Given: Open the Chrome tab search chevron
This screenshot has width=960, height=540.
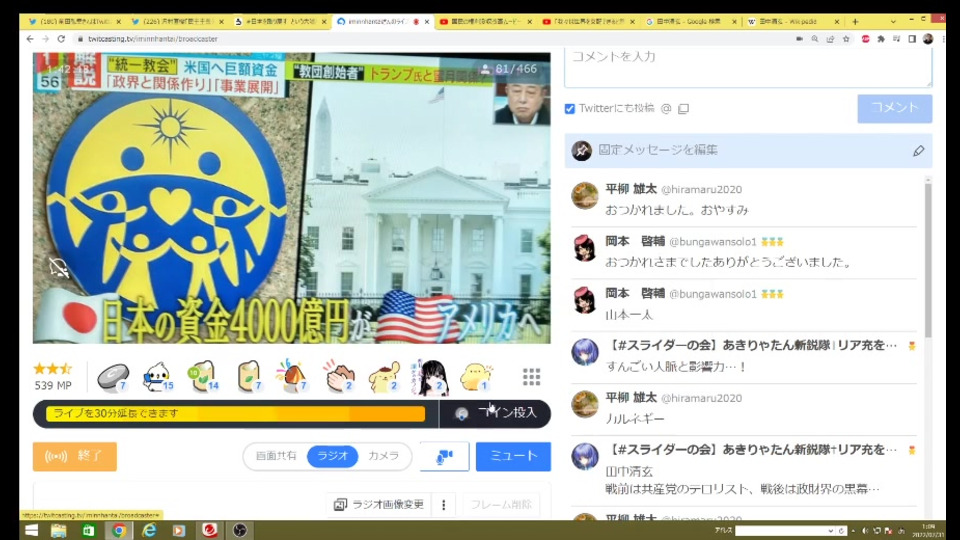Looking at the screenshot, I should (893, 21).
